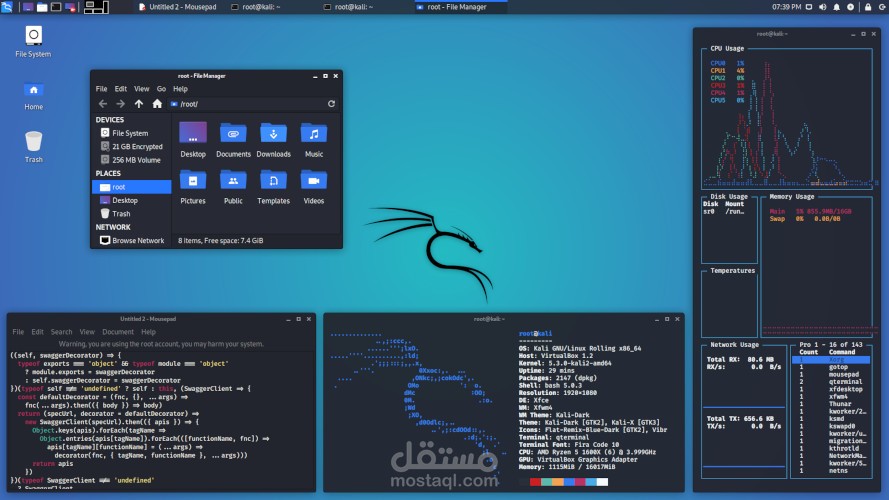Image resolution: width=889 pixels, height=500 pixels.
Task: Open the File menu in File Manager
Action: [101, 89]
